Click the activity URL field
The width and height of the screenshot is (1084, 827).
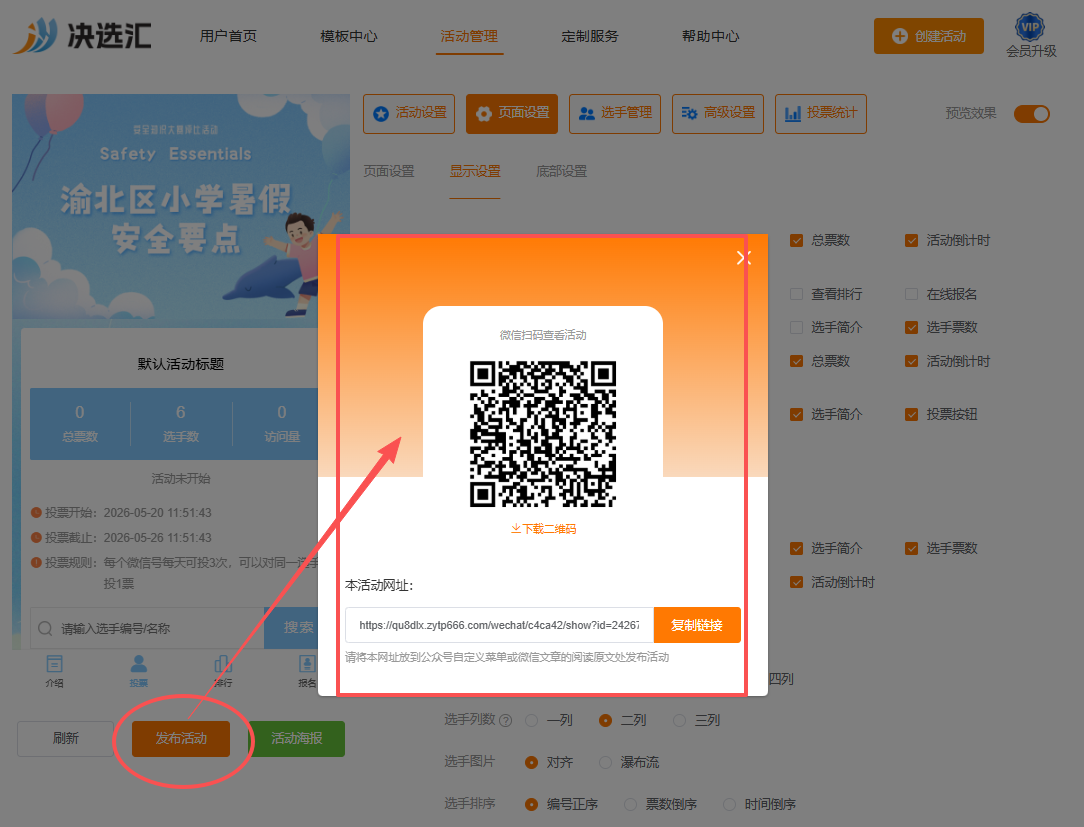pyautogui.click(x=499, y=625)
